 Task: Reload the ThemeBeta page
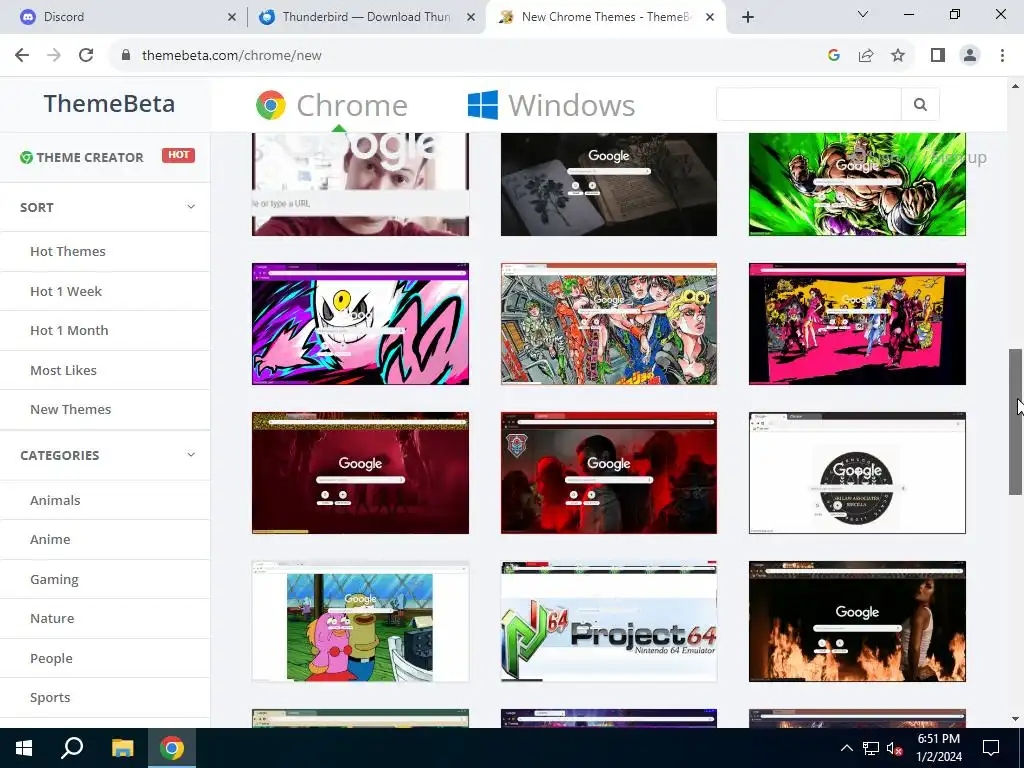tap(86, 56)
